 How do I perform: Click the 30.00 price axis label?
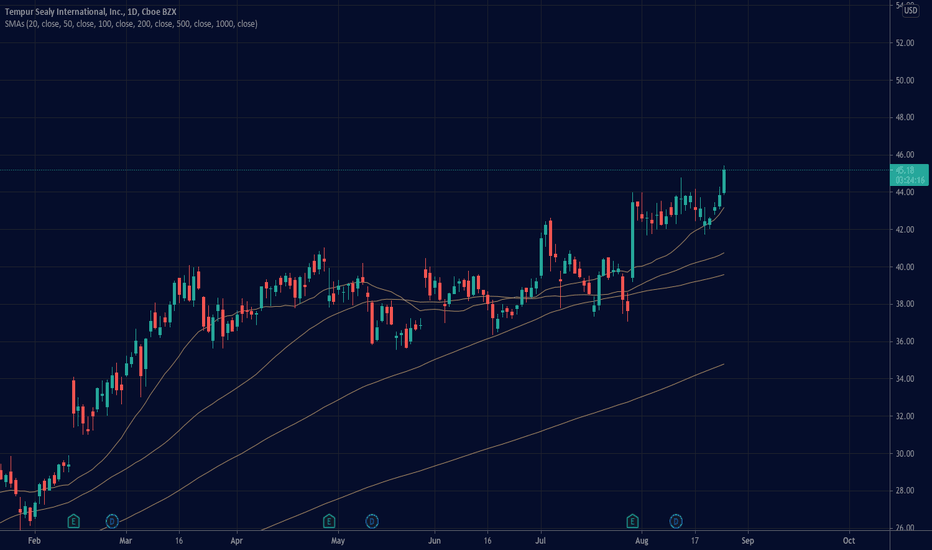tap(905, 454)
